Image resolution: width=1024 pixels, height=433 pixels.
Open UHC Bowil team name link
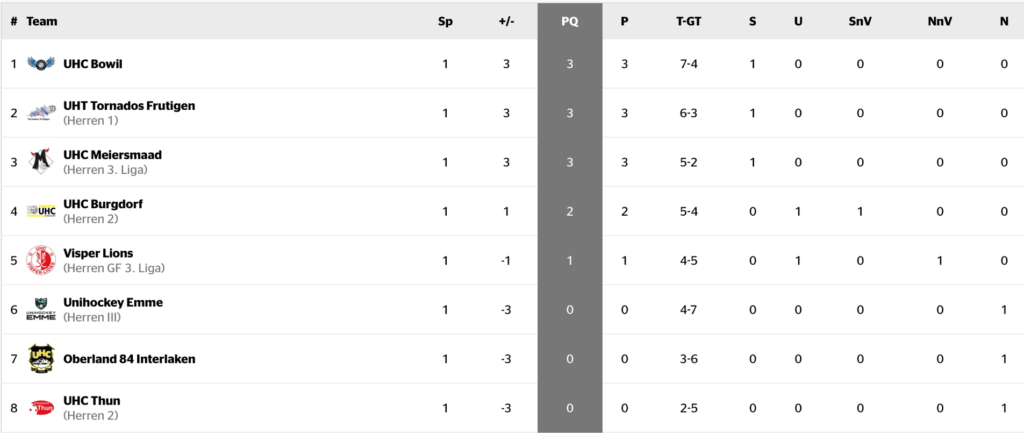click(x=92, y=64)
